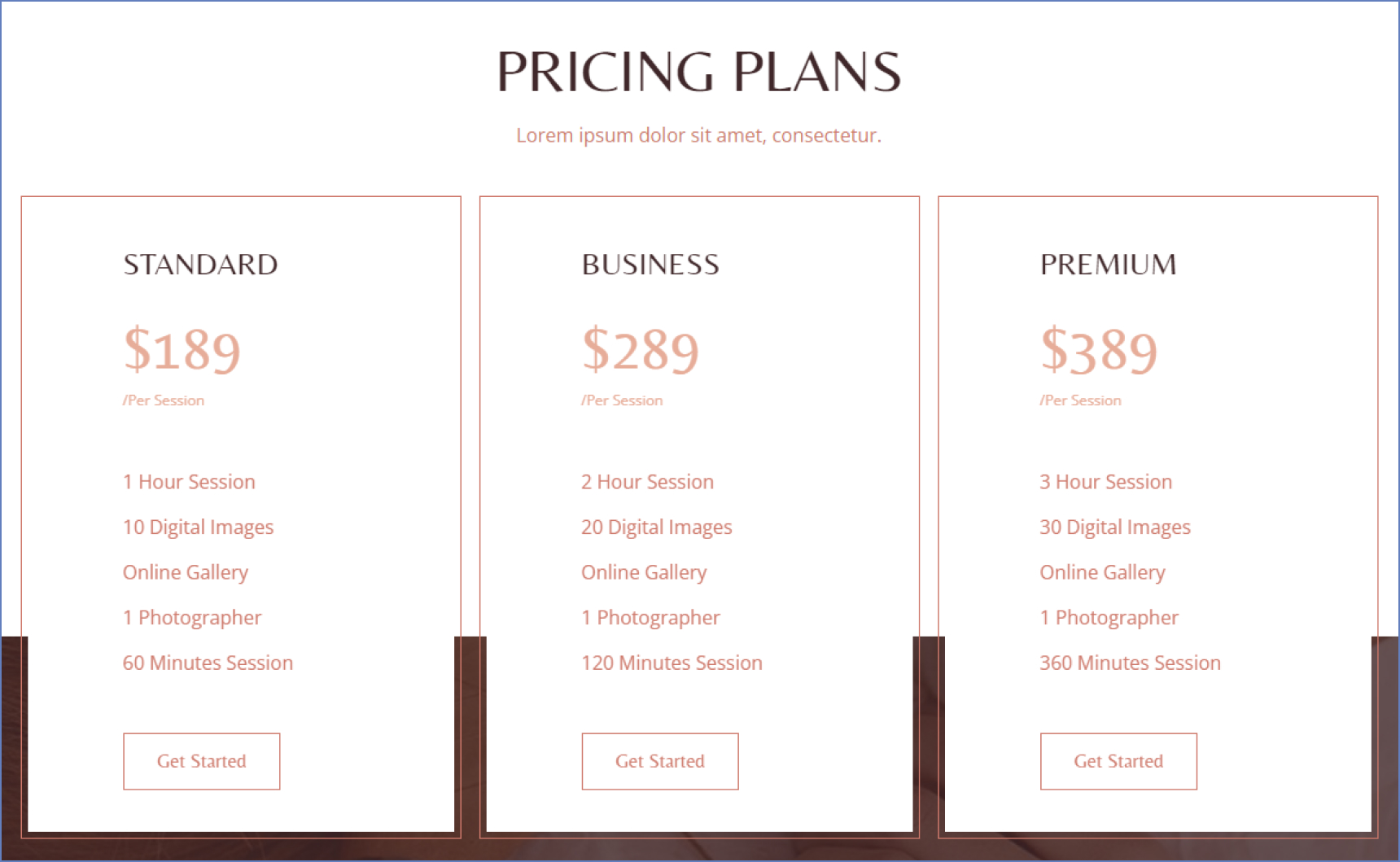
Task: Click Get Started under the Standard plan
Action: [201, 761]
